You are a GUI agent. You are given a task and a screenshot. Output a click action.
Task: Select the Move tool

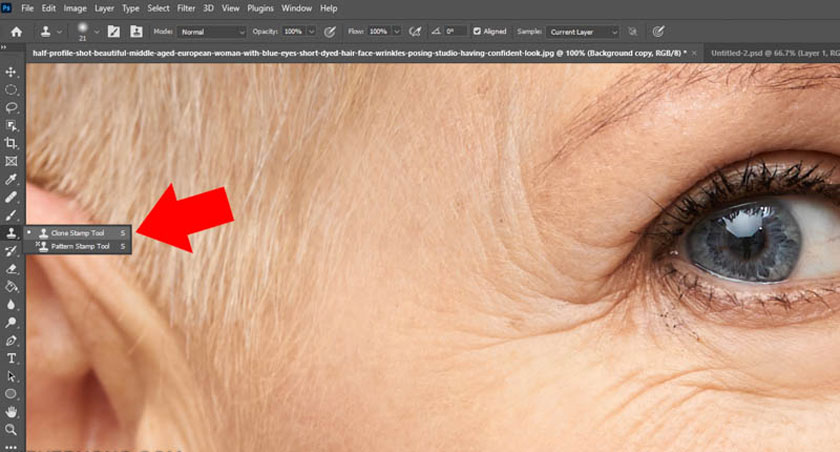(x=12, y=73)
